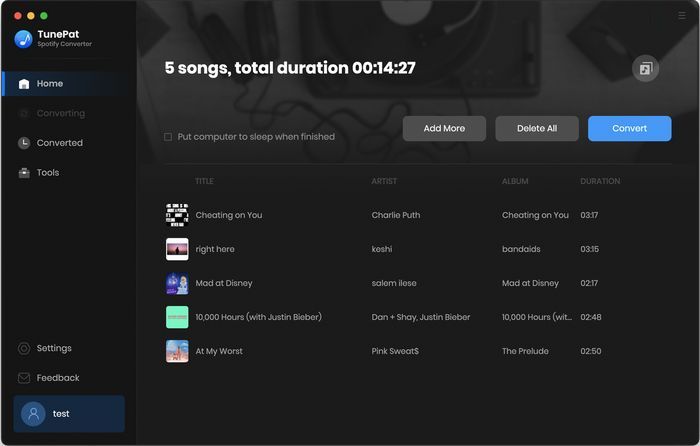Go to the Converted sidebar item
This screenshot has height=446, width=700.
click(x=60, y=143)
